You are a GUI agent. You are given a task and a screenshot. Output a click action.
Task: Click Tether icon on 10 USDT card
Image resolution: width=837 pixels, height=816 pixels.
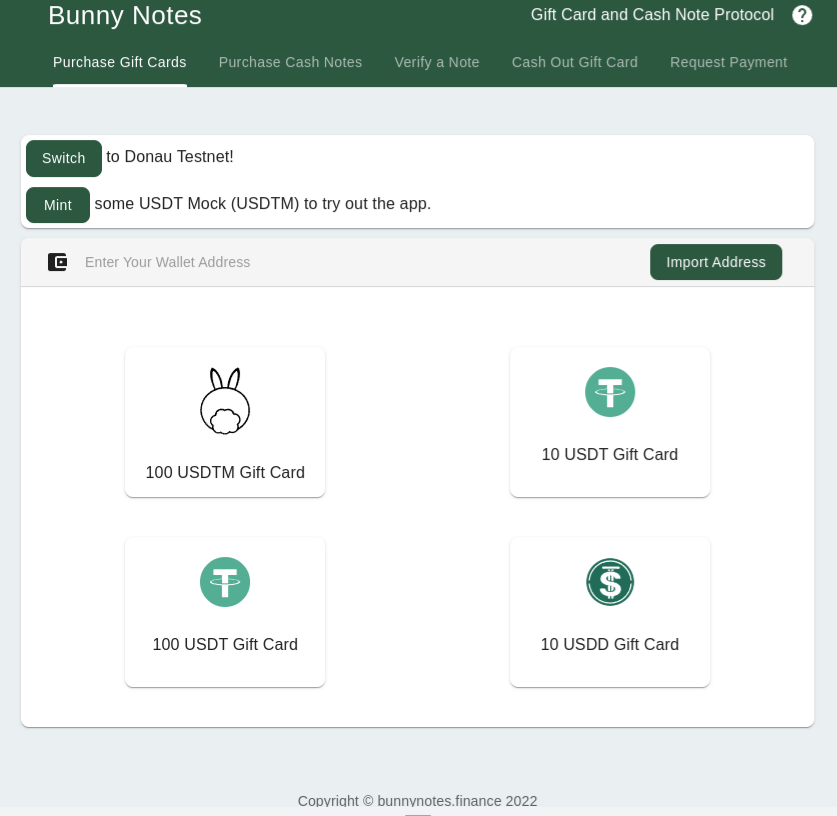tap(610, 392)
